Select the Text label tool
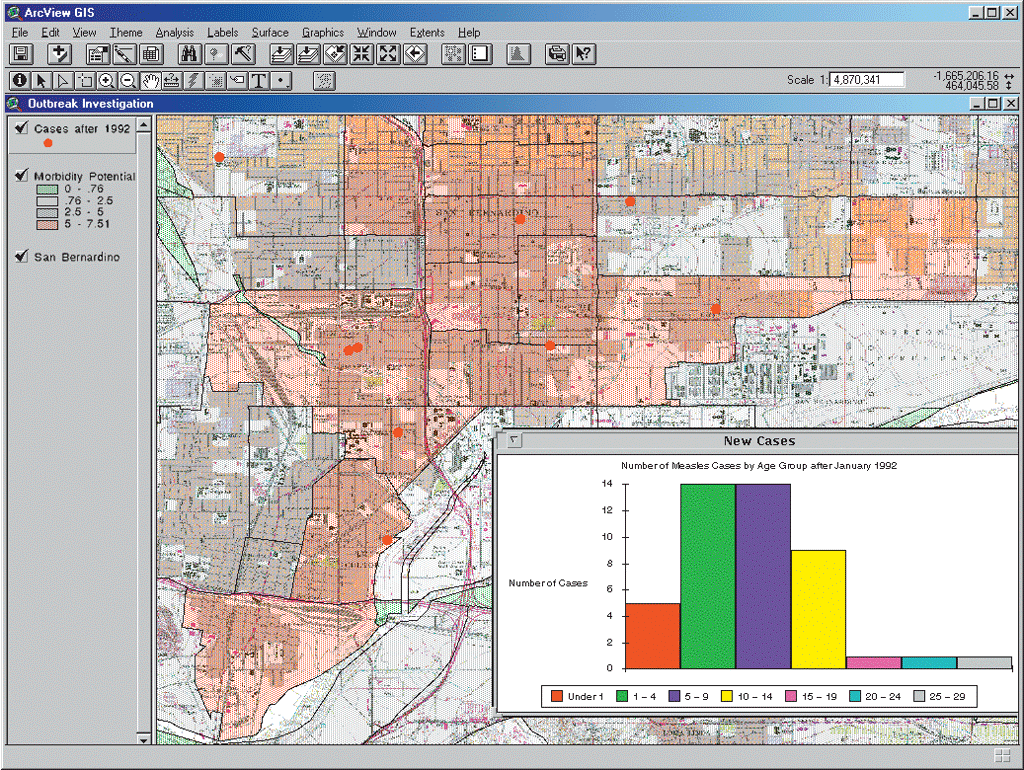Screen dimensions: 1024x770 [260, 81]
